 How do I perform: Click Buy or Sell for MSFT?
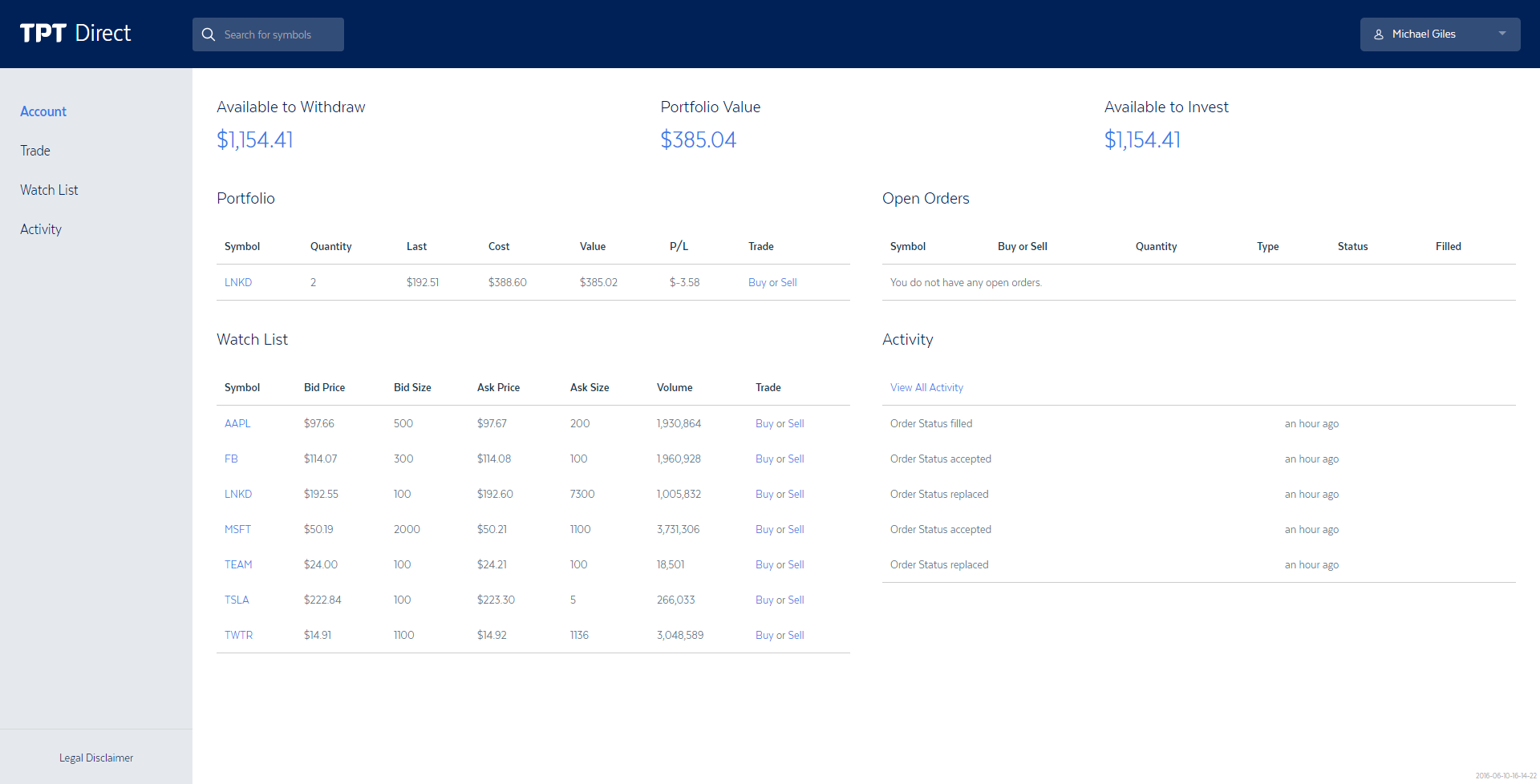click(780, 529)
